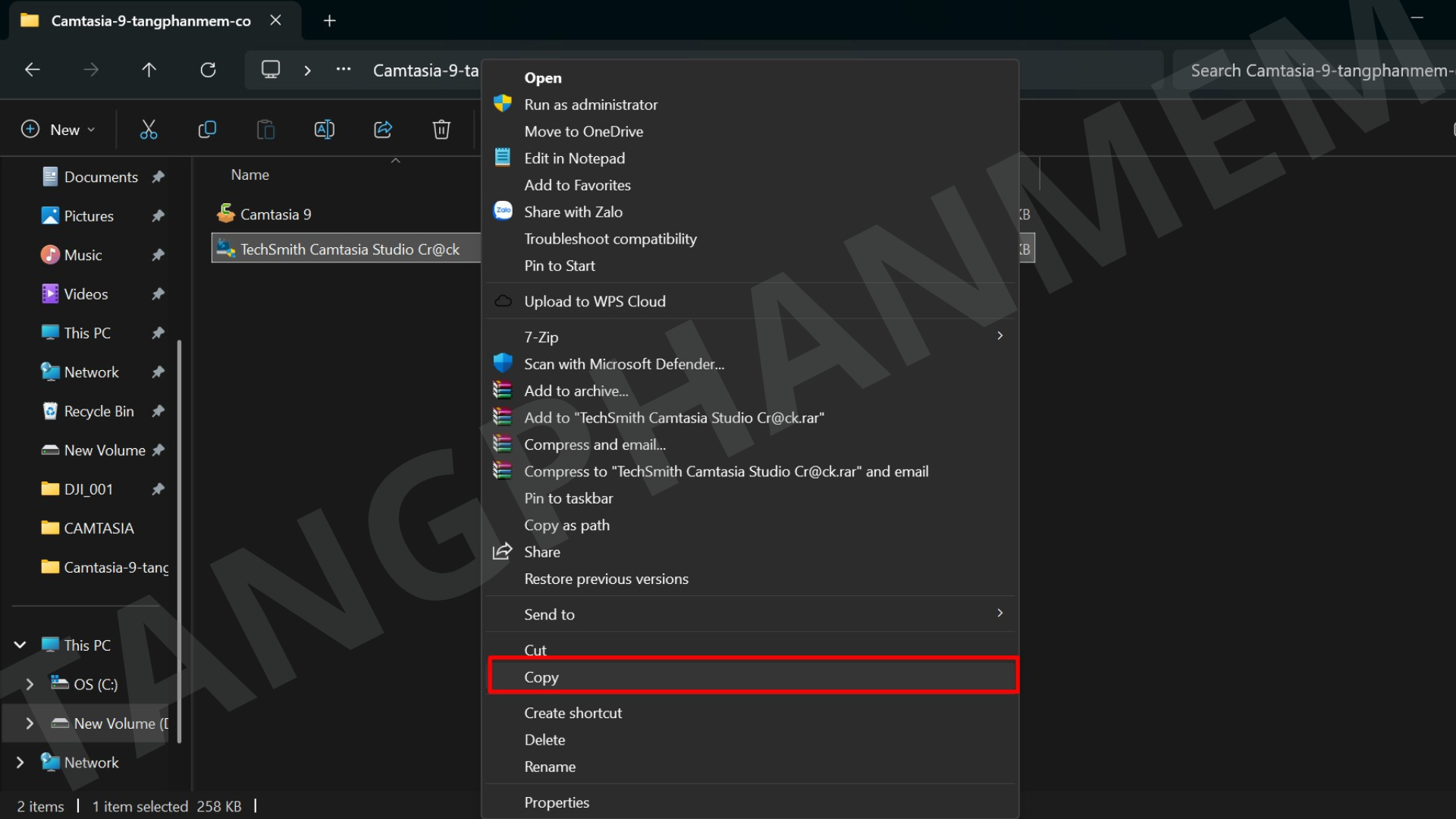Click the sidebar vertical scrollbar
The height and width of the screenshot is (819, 1456).
pyautogui.click(x=179, y=541)
